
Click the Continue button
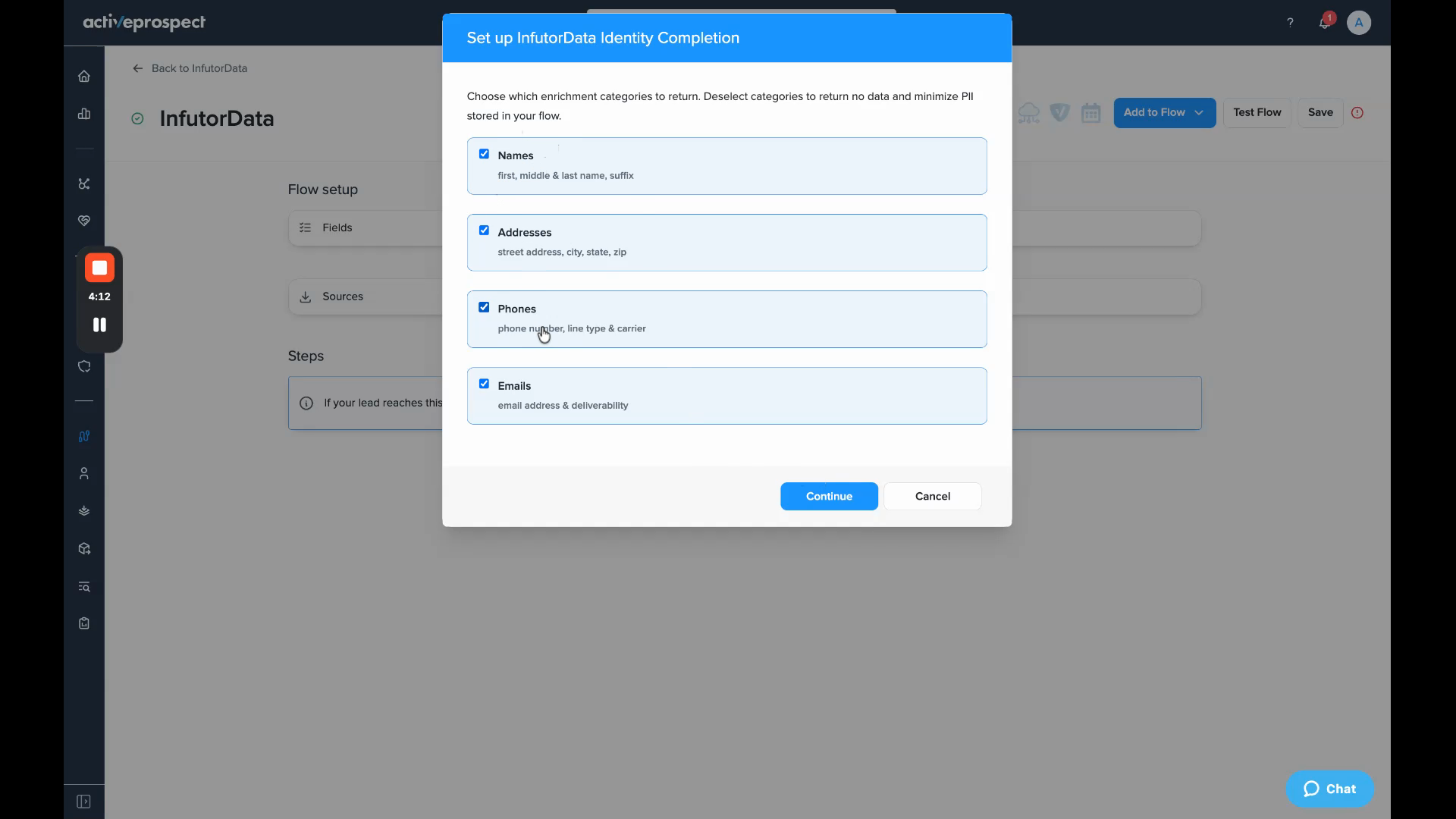(x=829, y=496)
